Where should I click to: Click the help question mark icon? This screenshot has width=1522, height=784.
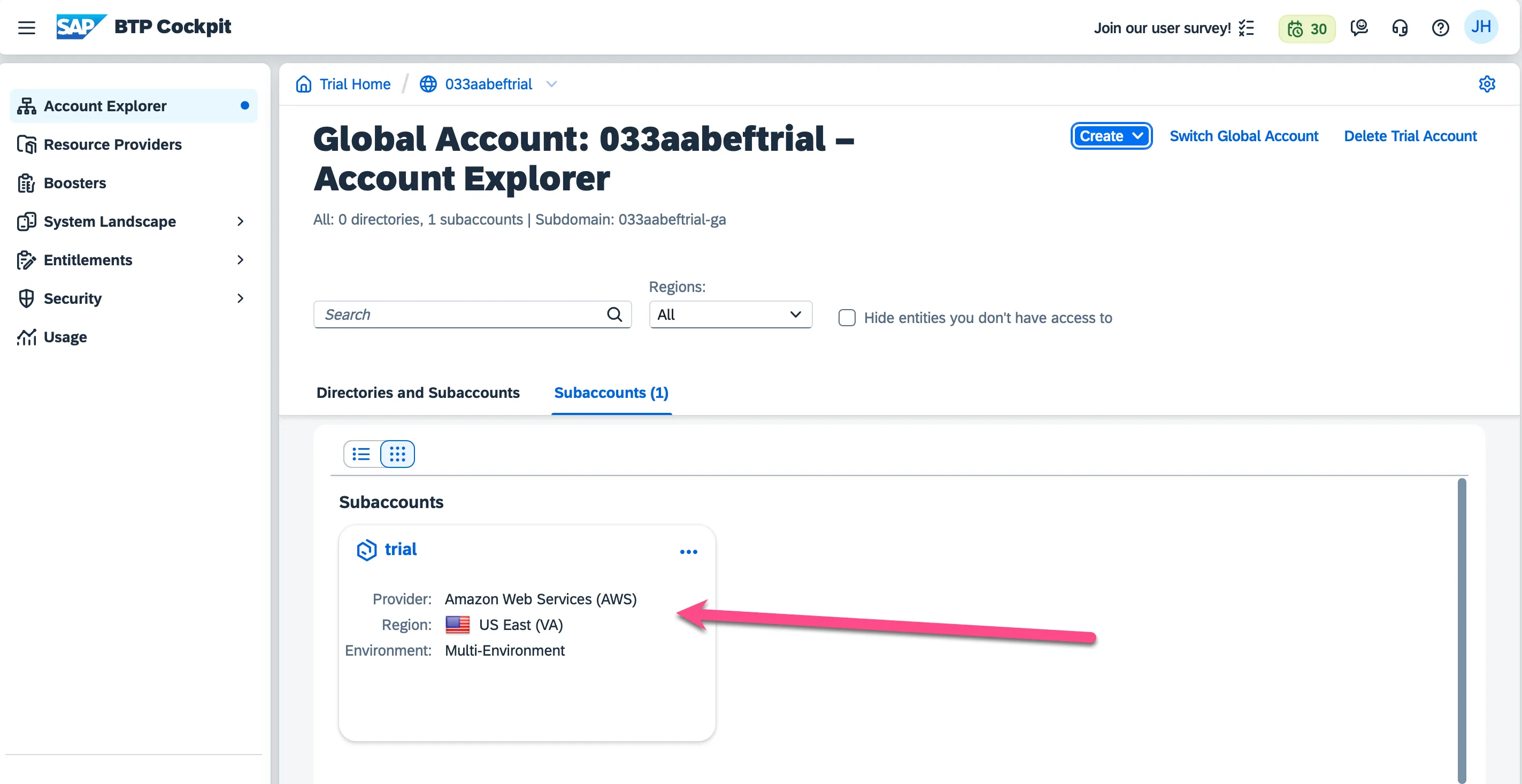pos(1440,28)
